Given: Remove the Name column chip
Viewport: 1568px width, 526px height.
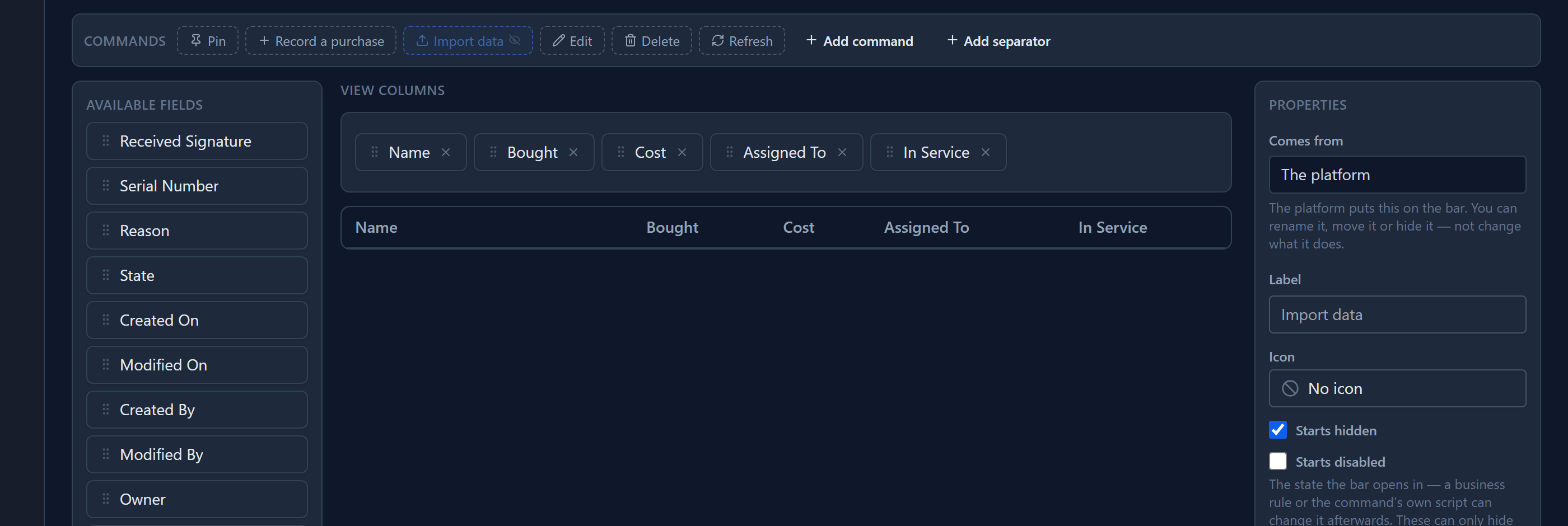Looking at the screenshot, I should click(446, 152).
